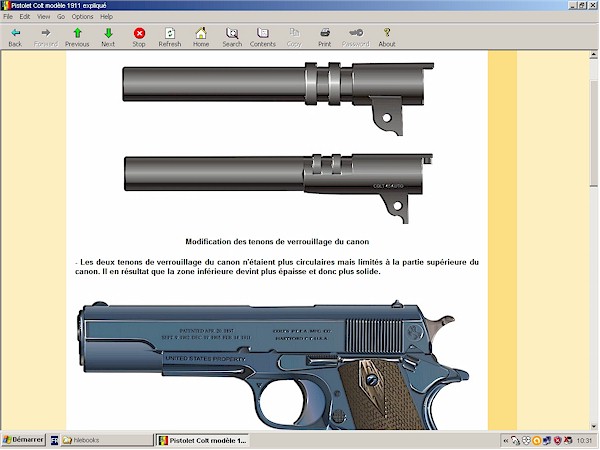Click the orange circular tray icon
This screenshot has height=450, width=600.
point(537,441)
